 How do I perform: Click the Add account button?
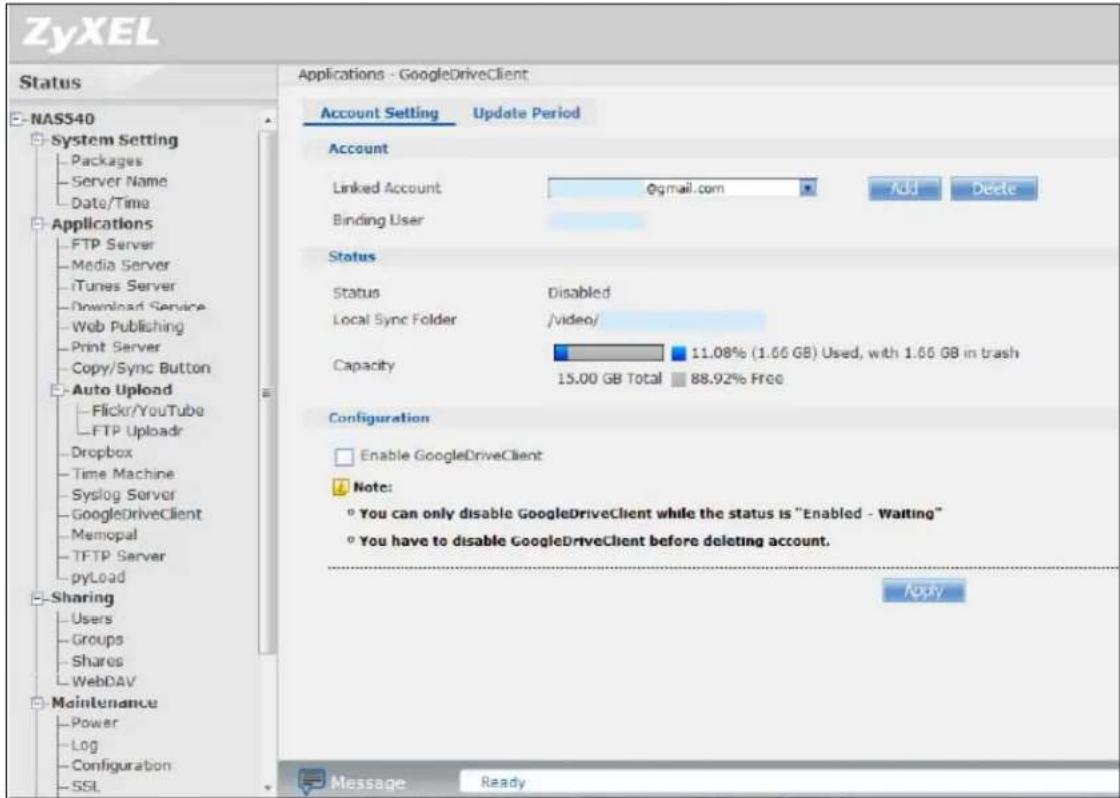tap(904, 189)
